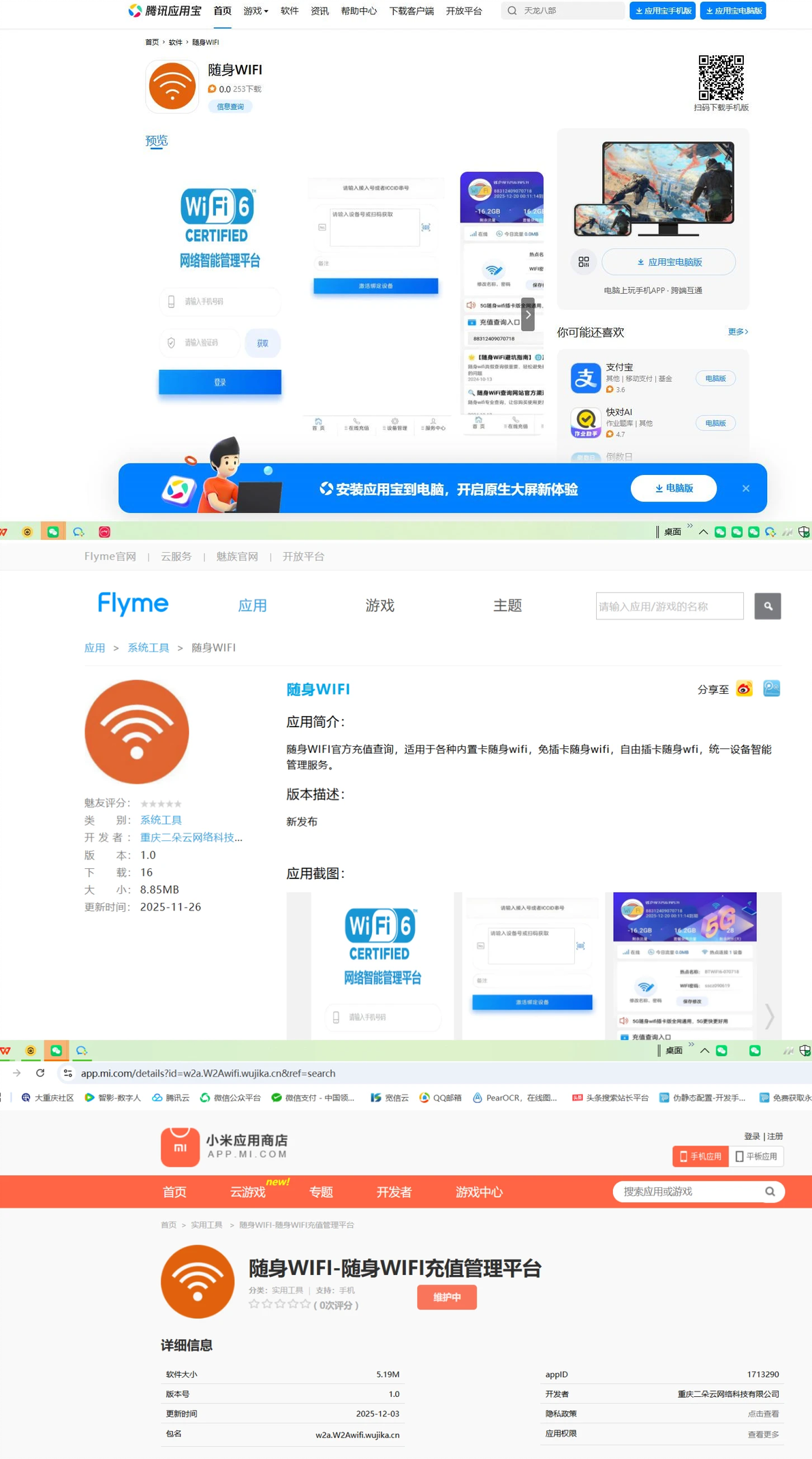Switch to Flyme 游戏 tab

click(380, 605)
